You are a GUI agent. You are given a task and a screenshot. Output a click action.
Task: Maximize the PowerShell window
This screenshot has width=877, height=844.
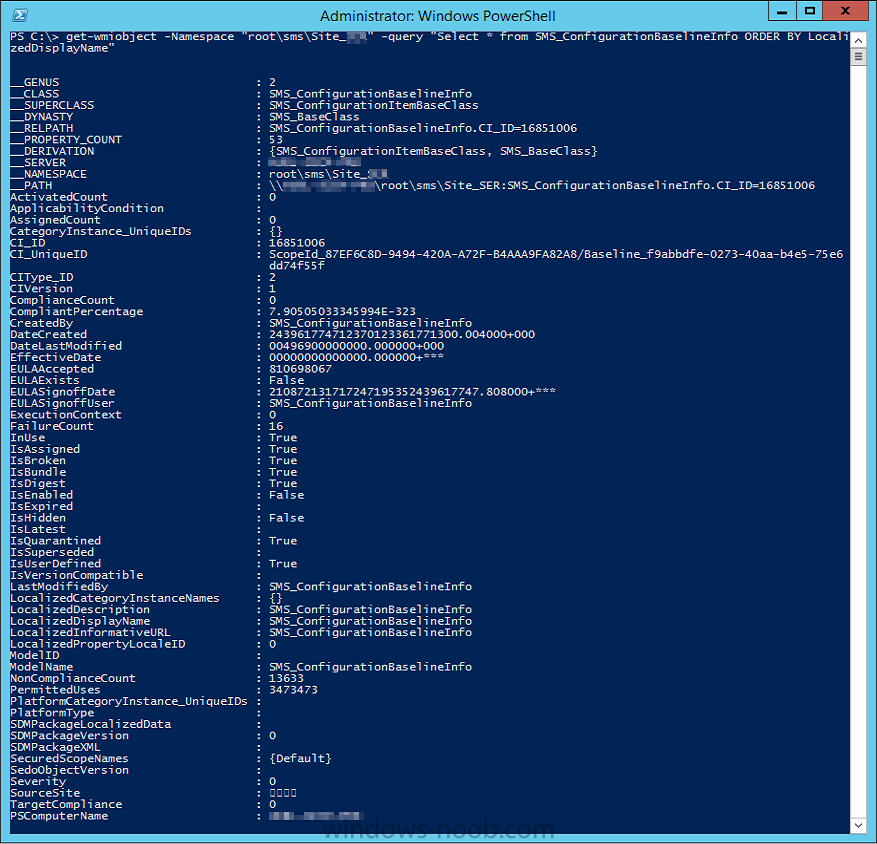[x=809, y=11]
